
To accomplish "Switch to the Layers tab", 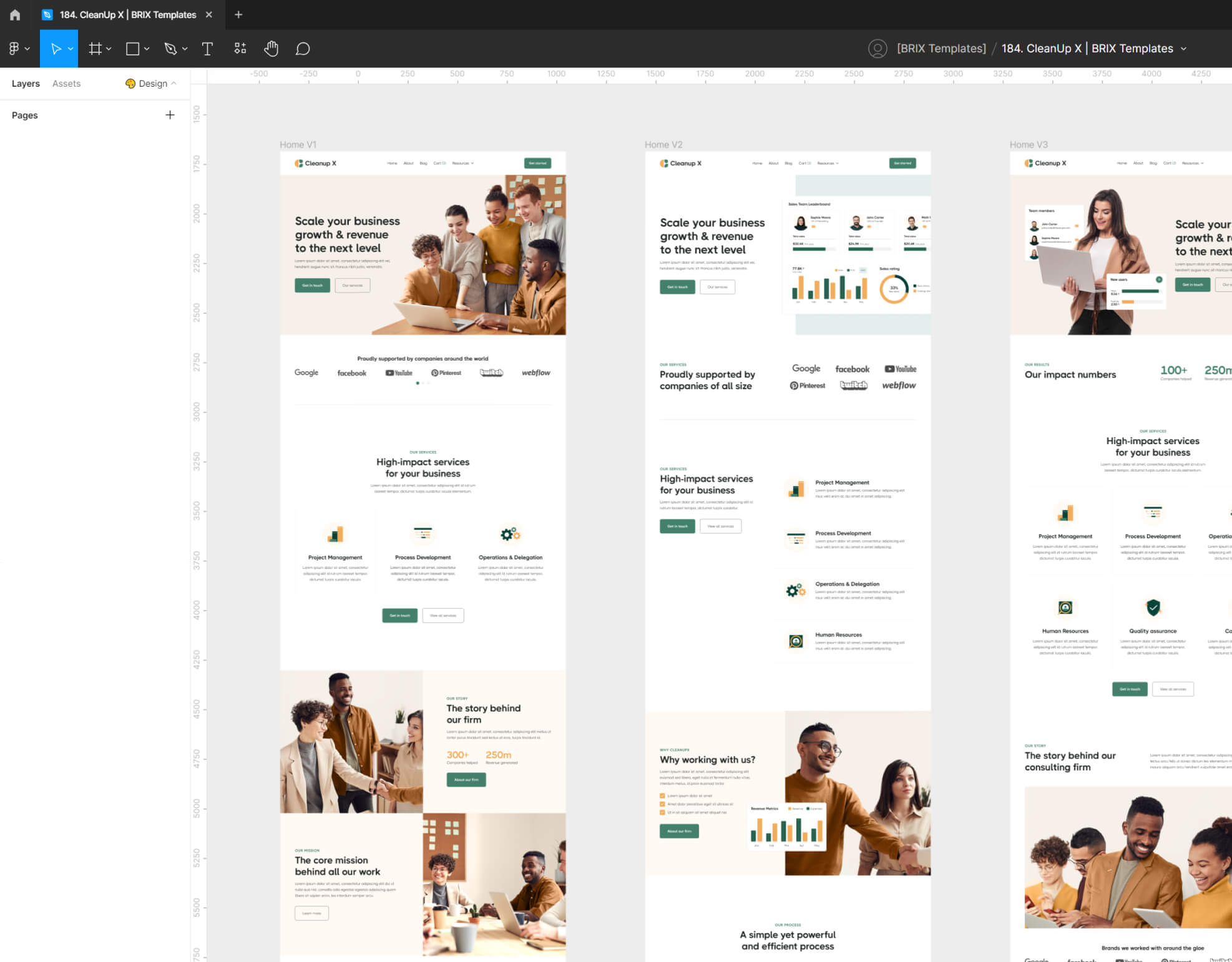I will pyautogui.click(x=26, y=84).
